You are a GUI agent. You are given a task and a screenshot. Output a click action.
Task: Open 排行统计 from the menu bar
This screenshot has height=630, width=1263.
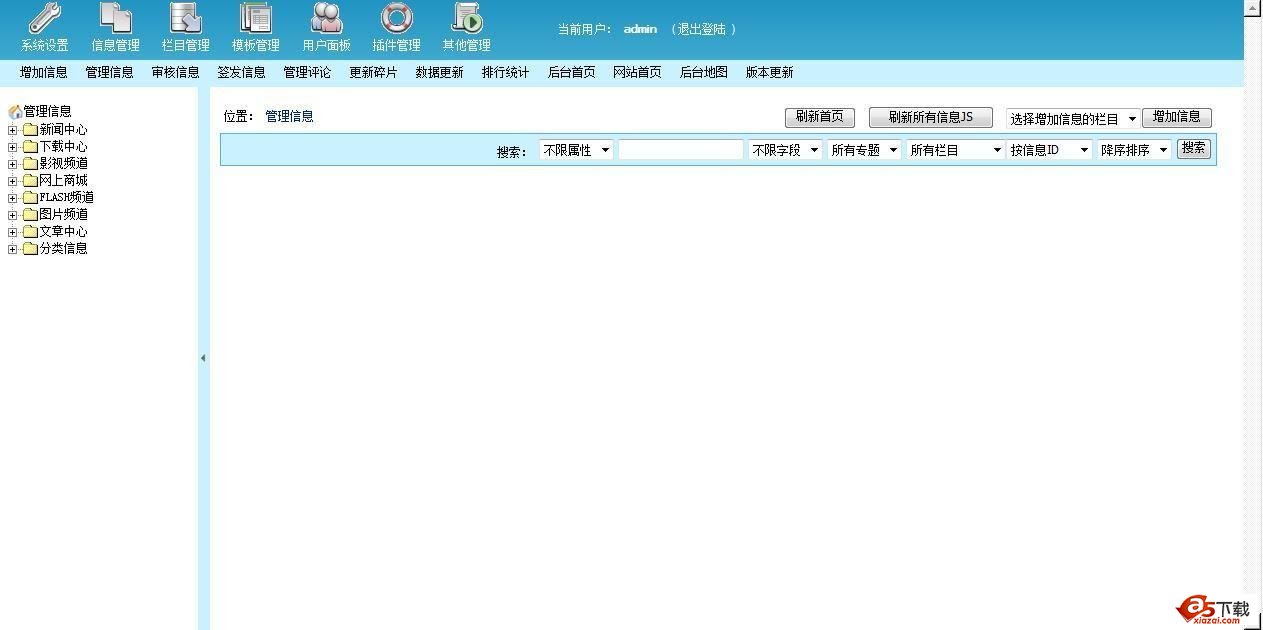[x=505, y=72]
